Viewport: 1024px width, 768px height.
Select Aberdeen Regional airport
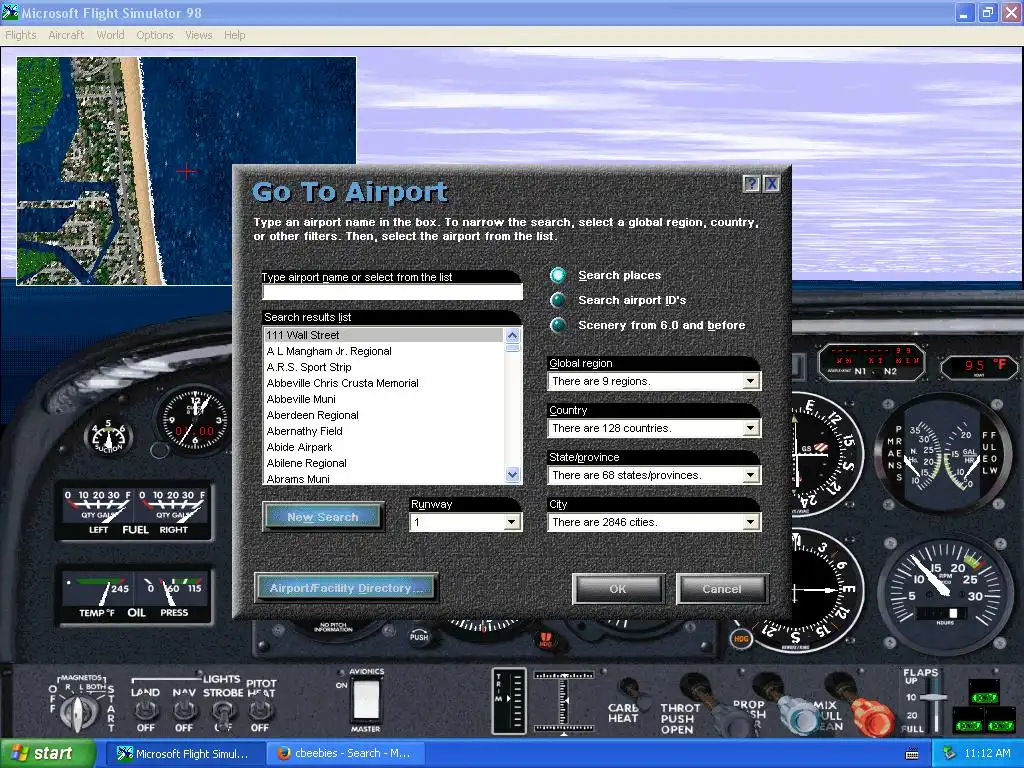pyautogui.click(x=384, y=415)
